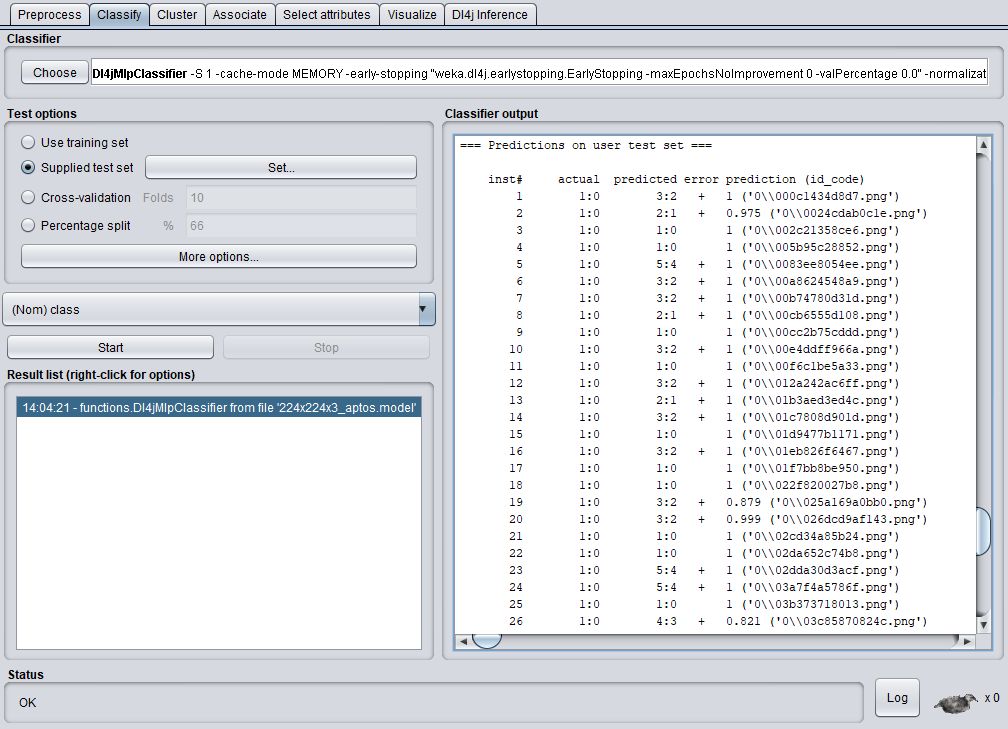1008x729 pixels.
Task: Click the percentage split value field
Action: pos(301,226)
